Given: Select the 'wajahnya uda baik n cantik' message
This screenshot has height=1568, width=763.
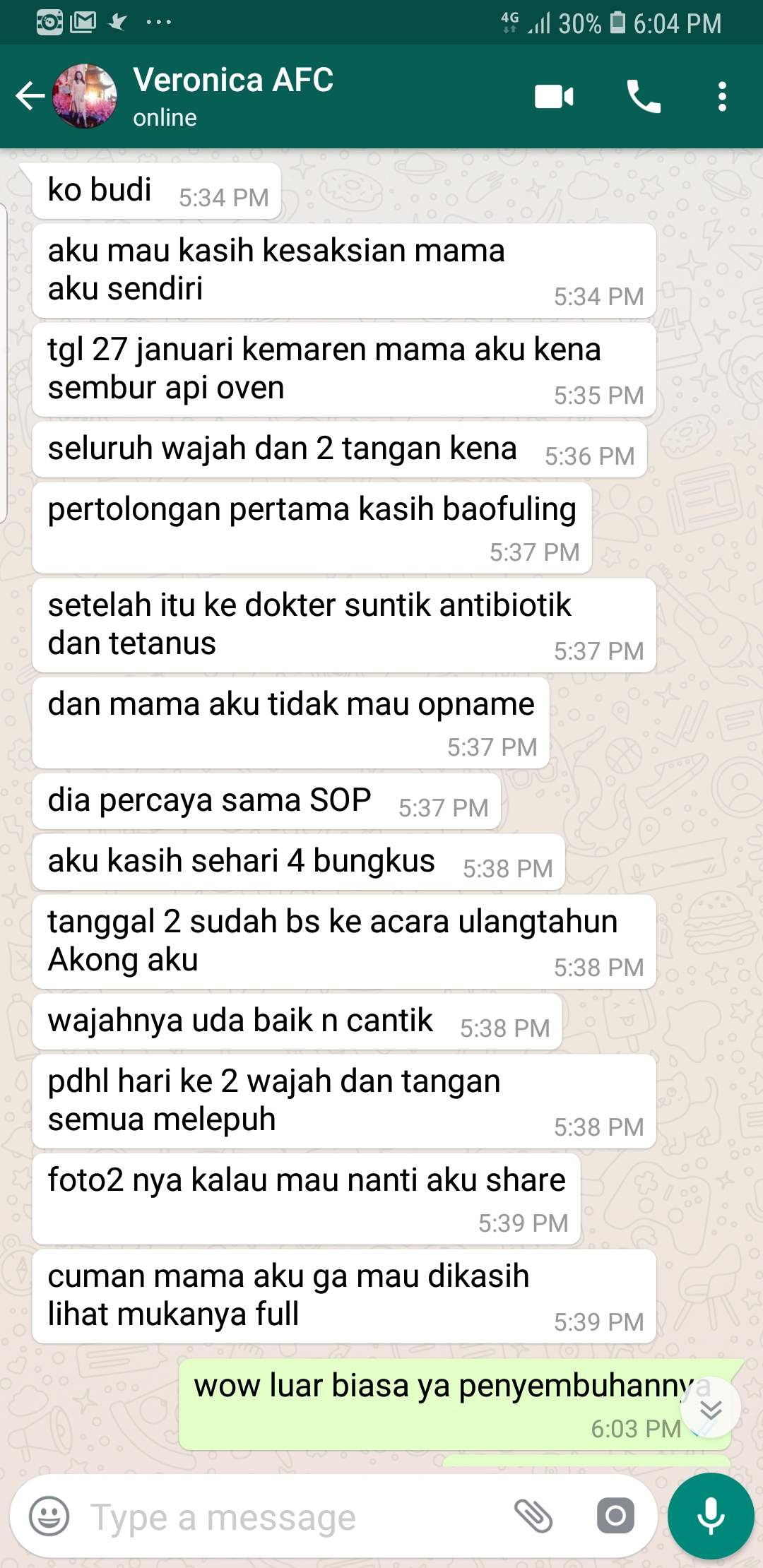Looking at the screenshot, I should (297, 1021).
